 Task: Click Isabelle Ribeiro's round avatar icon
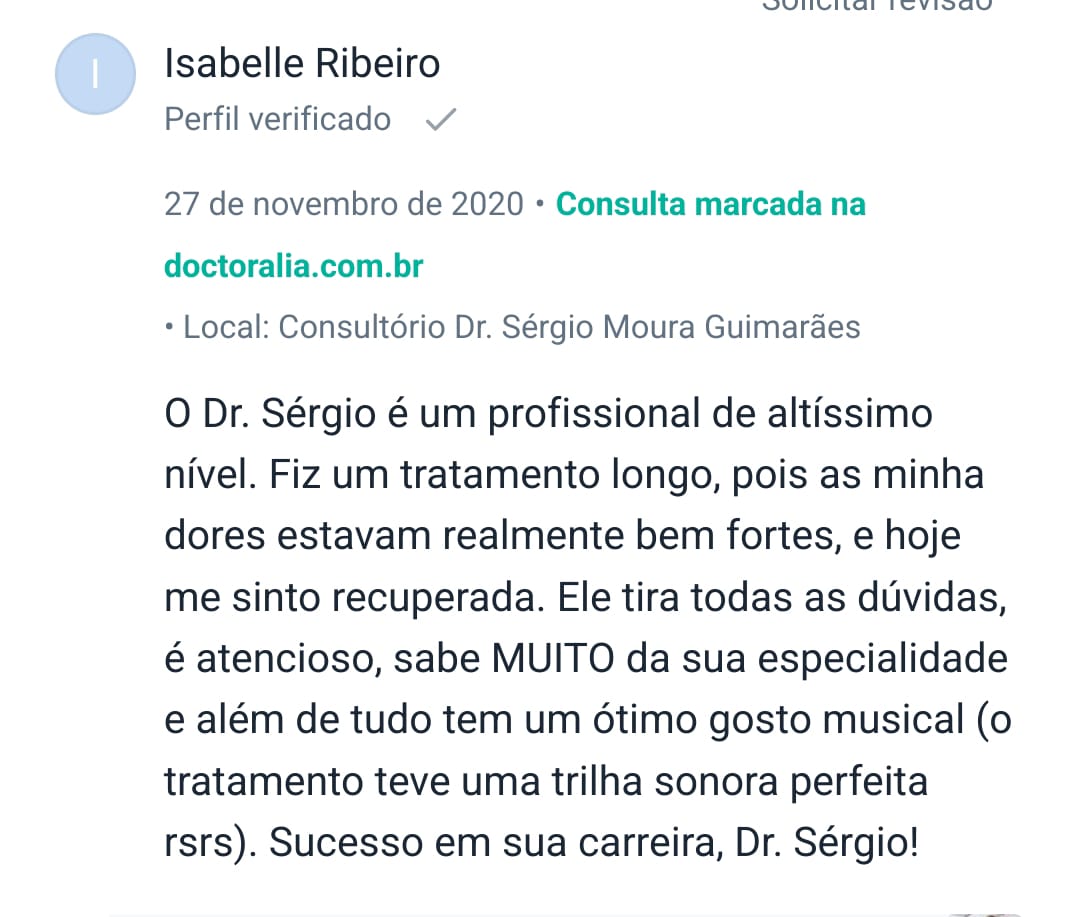pos(95,73)
